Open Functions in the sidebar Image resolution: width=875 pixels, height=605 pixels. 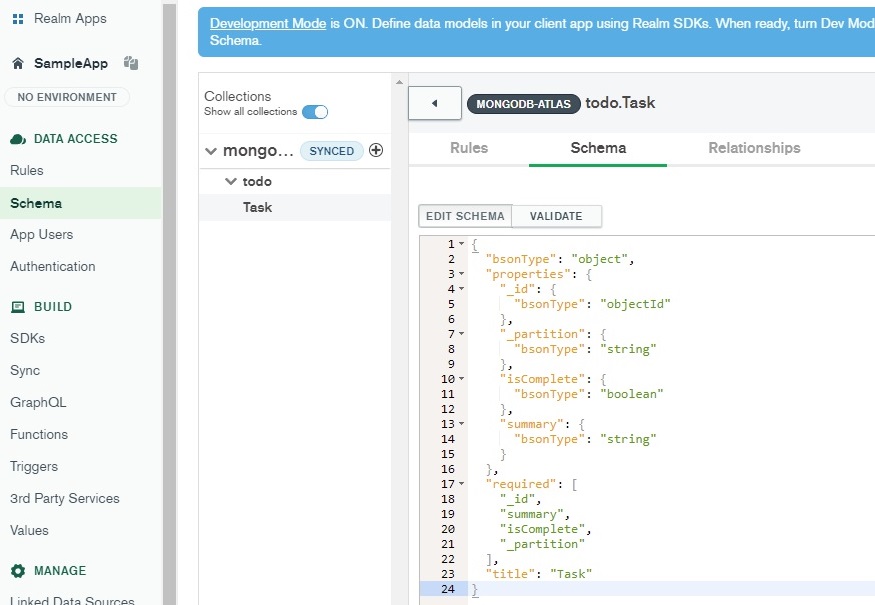tap(39, 434)
